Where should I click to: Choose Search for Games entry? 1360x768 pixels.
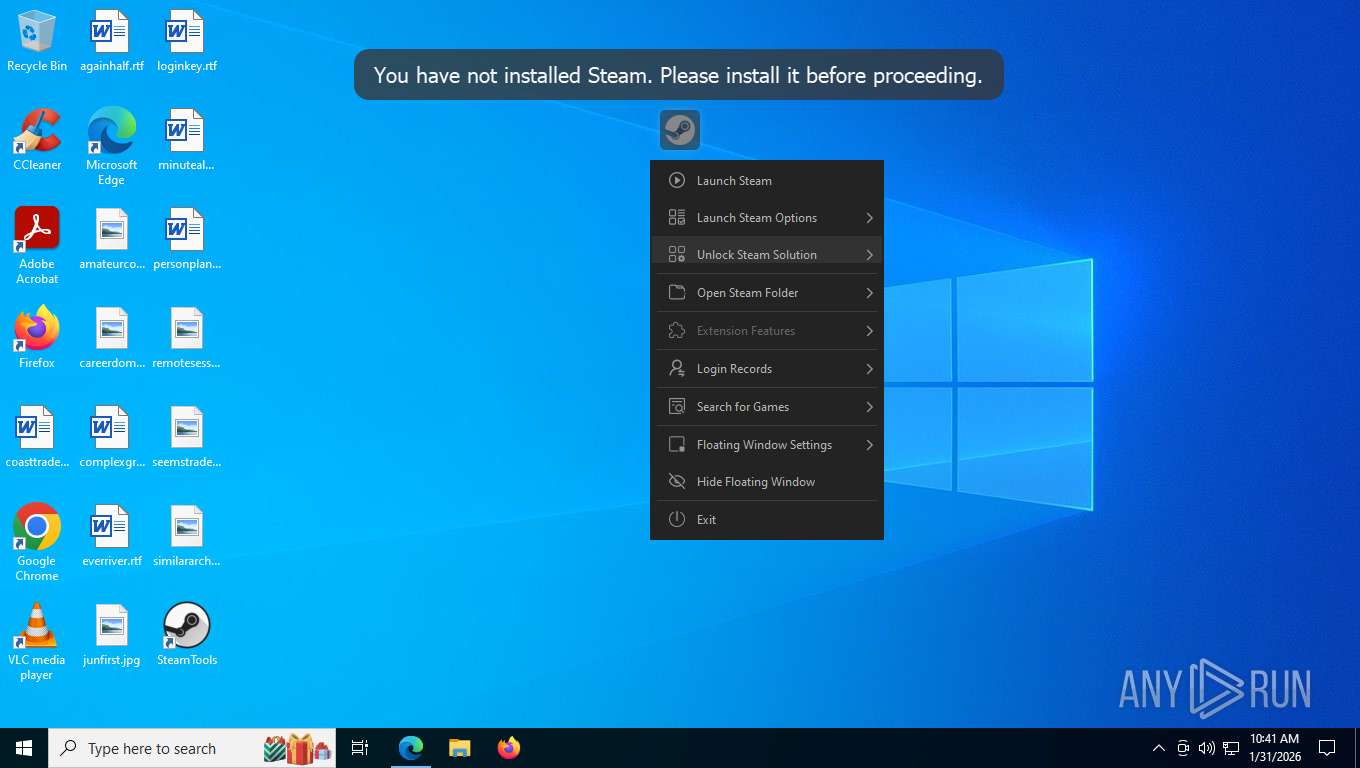(x=767, y=407)
